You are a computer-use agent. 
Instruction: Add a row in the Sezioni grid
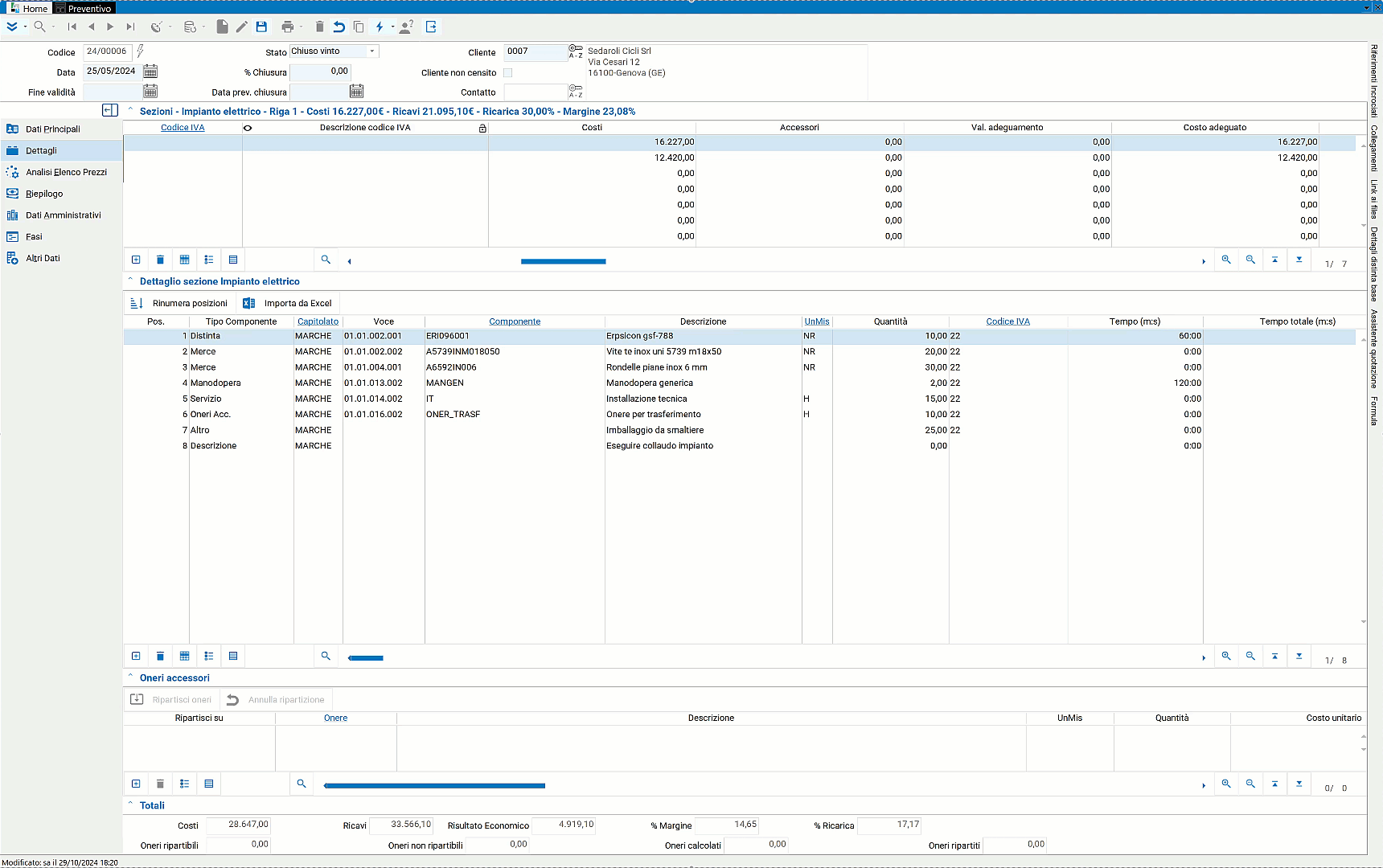point(136,260)
